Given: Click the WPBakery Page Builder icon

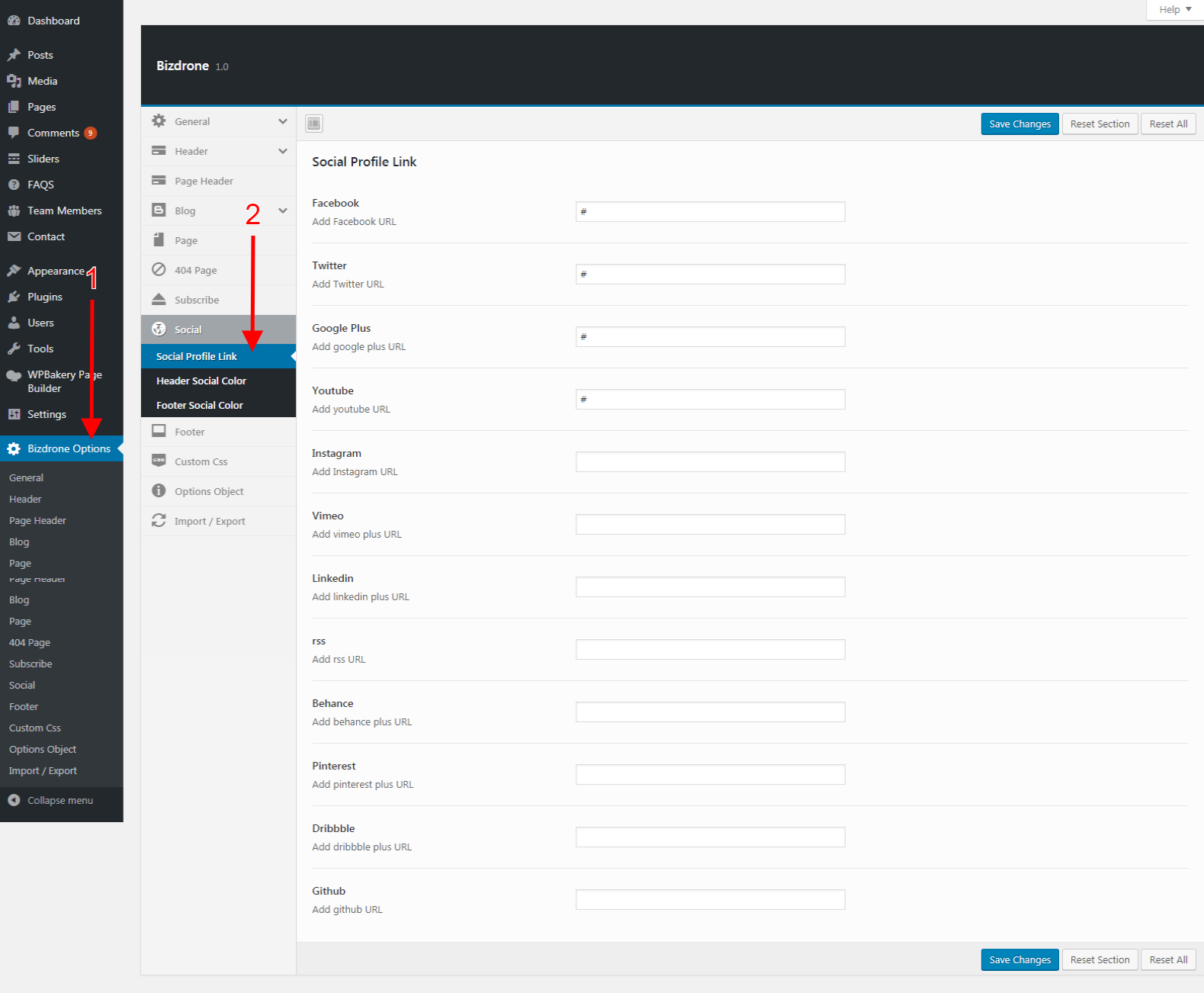Looking at the screenshot, I should (14, 375).
